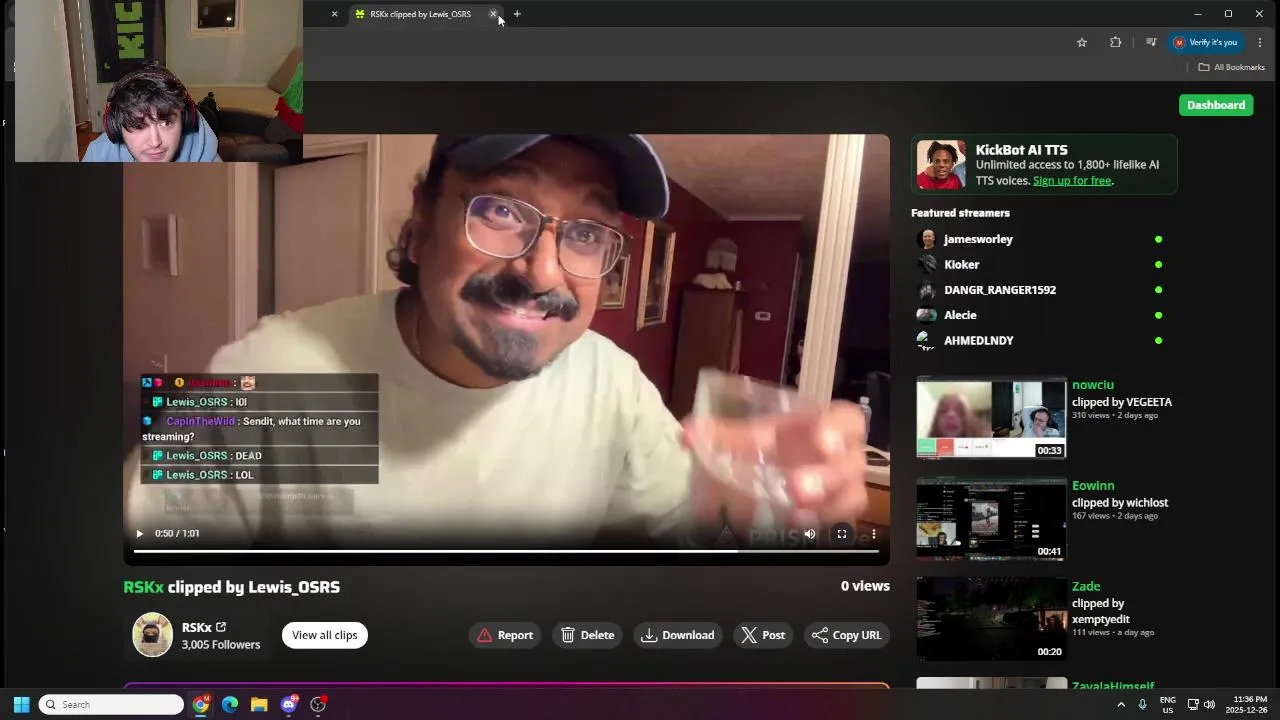Open the ENG US language switcher

1168,705
